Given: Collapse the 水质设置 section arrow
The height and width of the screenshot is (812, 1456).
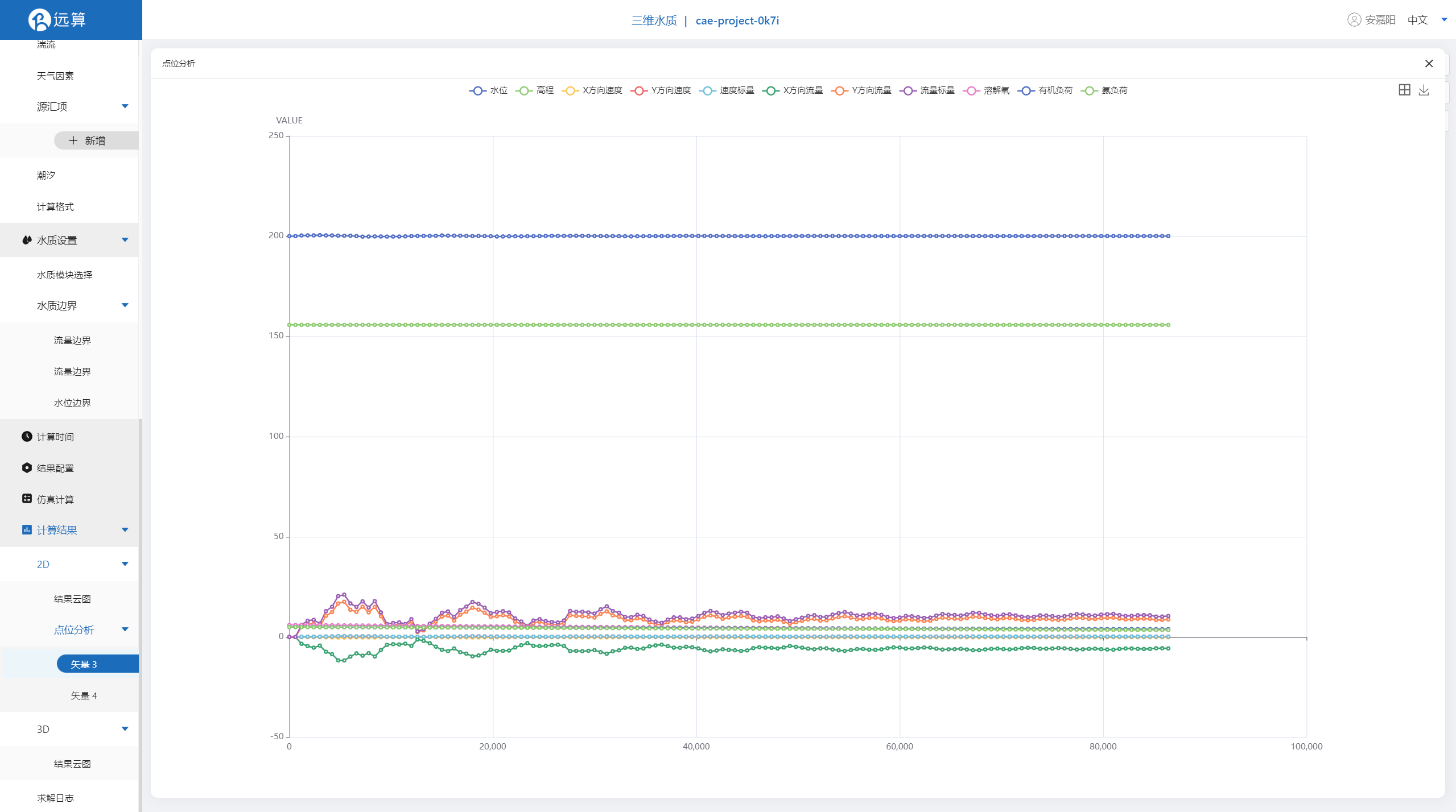Looking at the screenshot, I should point(125,240).
